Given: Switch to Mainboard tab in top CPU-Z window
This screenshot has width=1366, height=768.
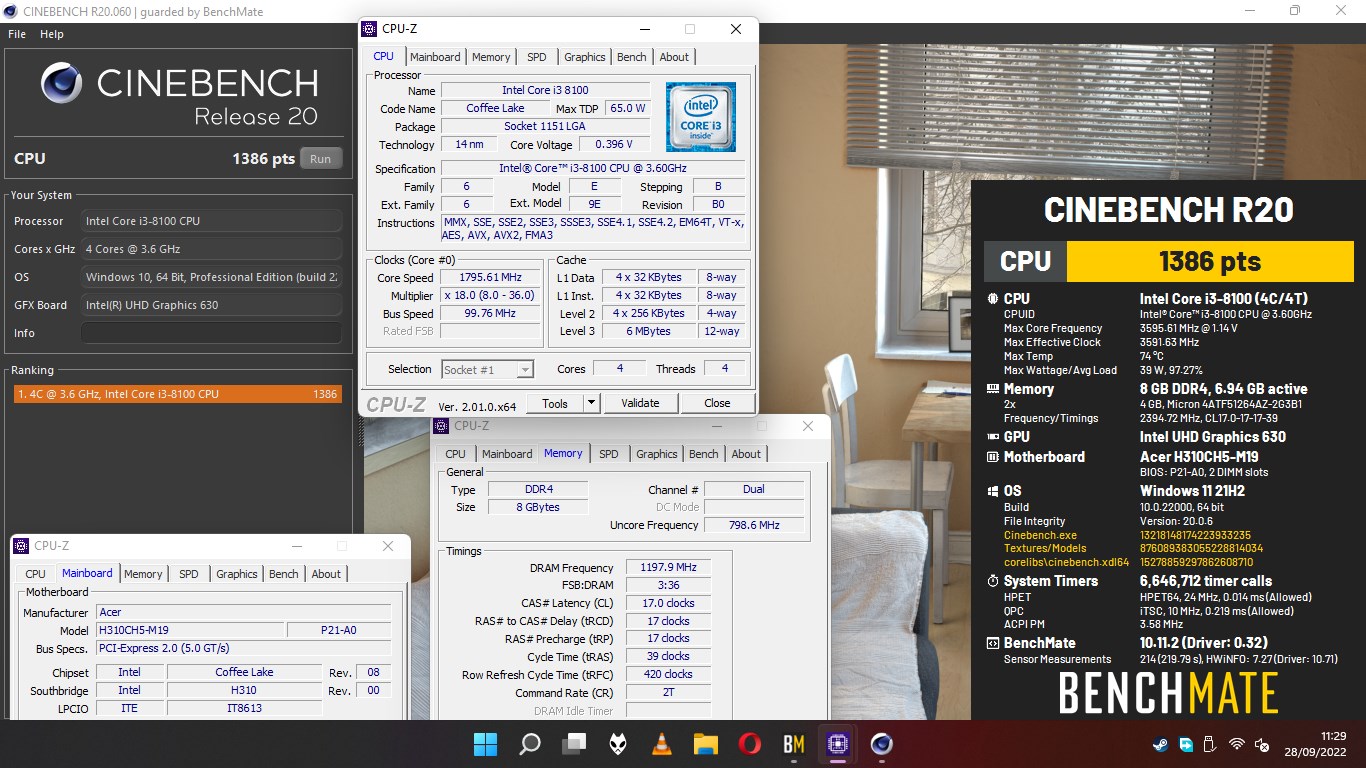Looking at the screenshot, I should pyautogui.click(x=435, y=57).
